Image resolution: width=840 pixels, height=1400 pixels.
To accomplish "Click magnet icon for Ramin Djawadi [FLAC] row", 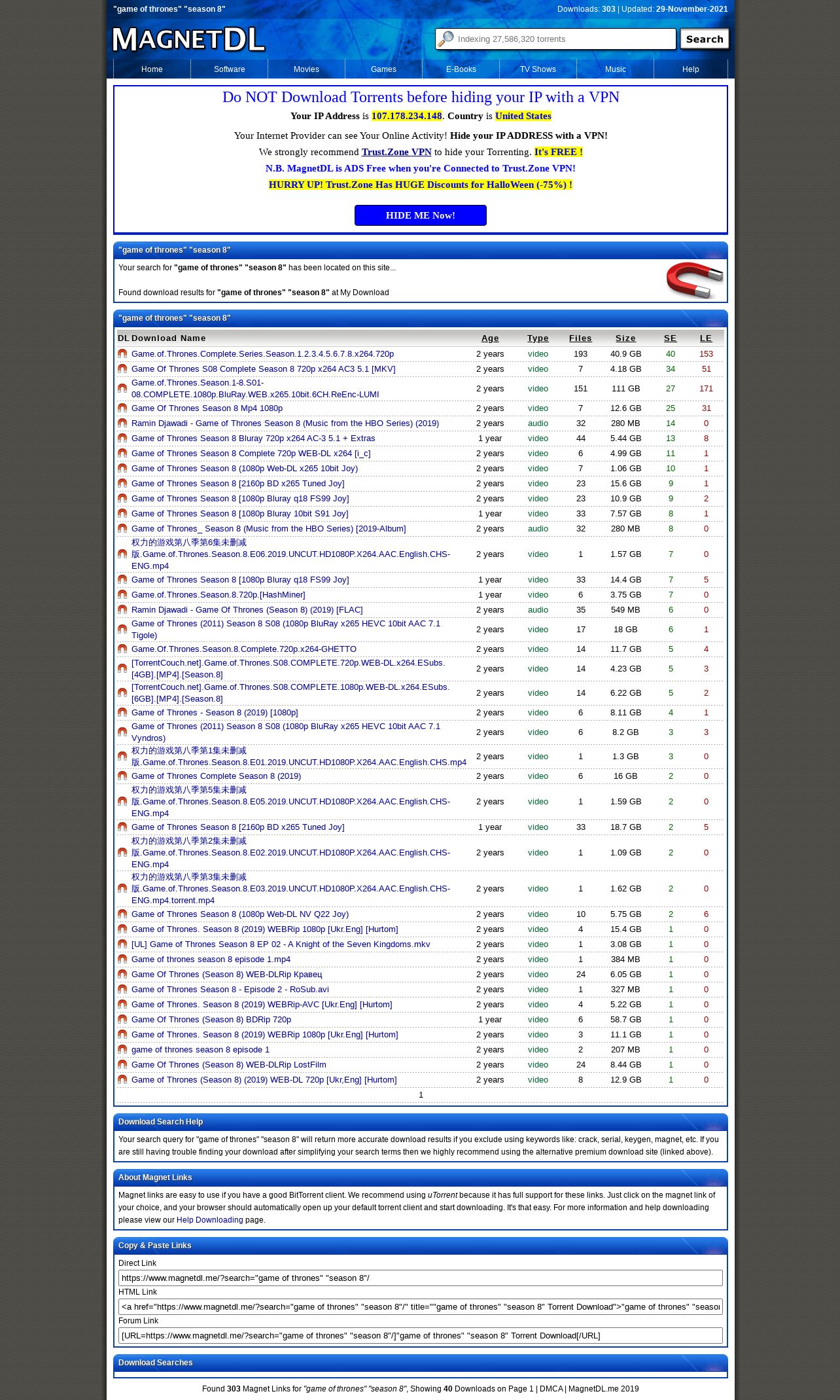I will point(122,610).
